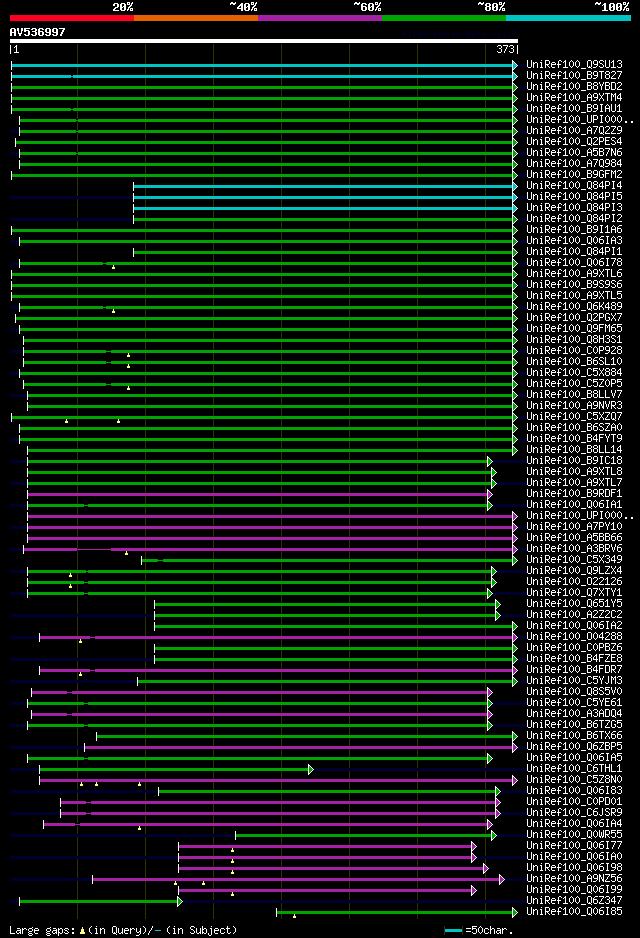The image size is (640, 938).
Task: Click the UniRef100_Q651Y5 label
Action: (574, 604)
